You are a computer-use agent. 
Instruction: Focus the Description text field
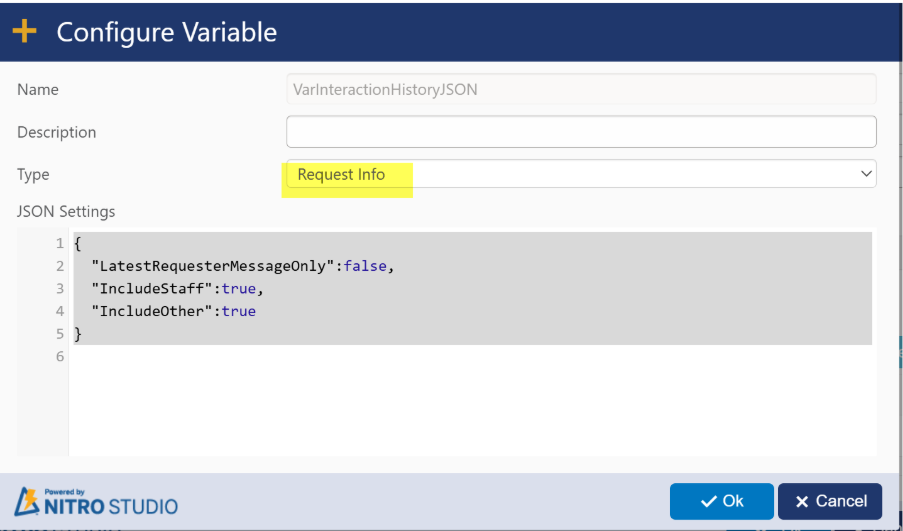coord(580,132)
